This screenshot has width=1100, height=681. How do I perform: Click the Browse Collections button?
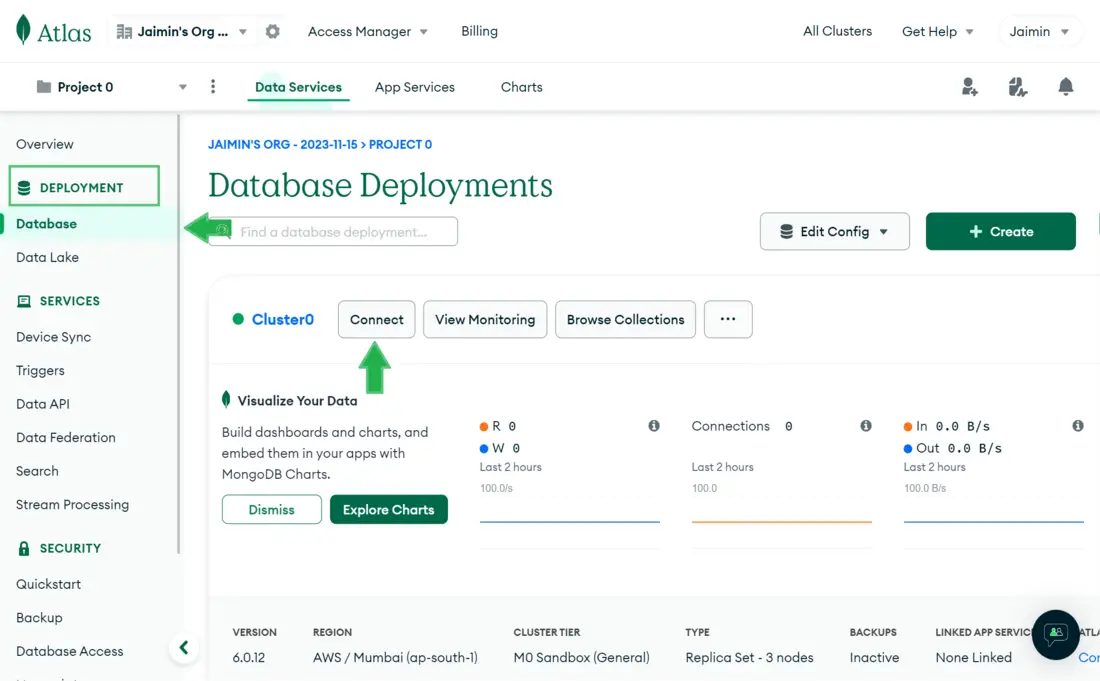[625, 320]
